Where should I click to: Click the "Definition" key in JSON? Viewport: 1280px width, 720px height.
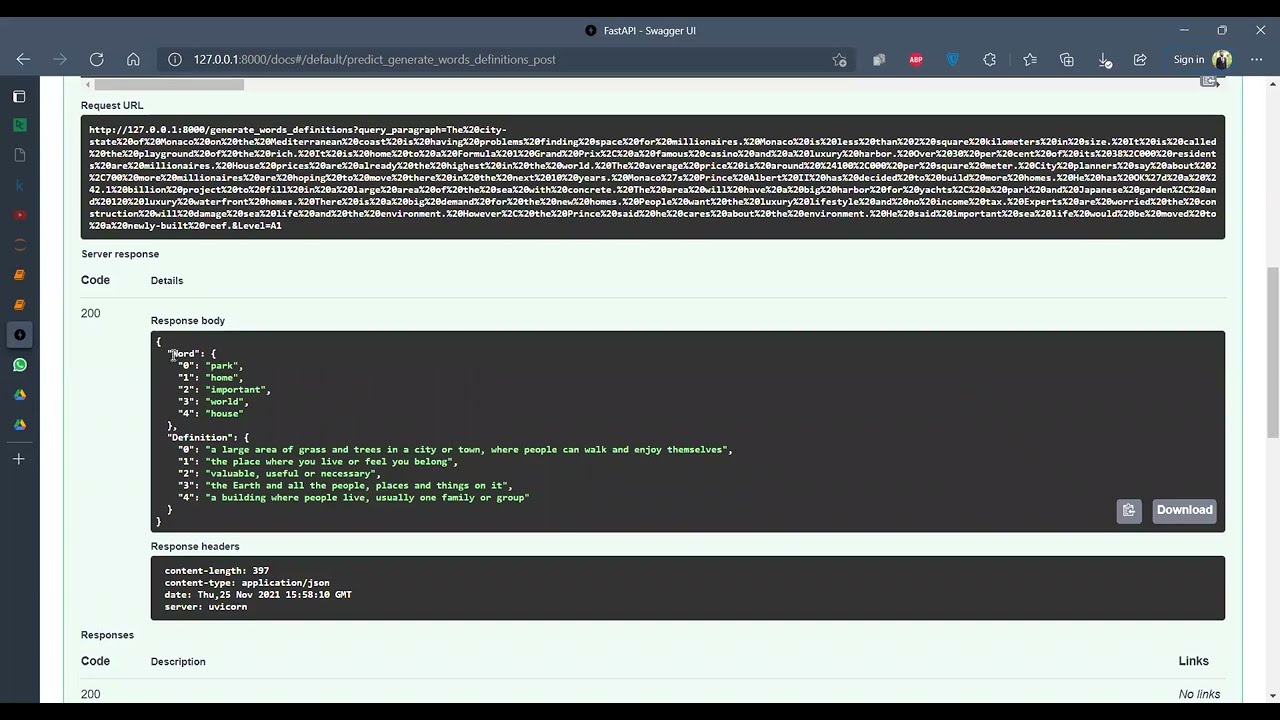(x=201, y=438)
